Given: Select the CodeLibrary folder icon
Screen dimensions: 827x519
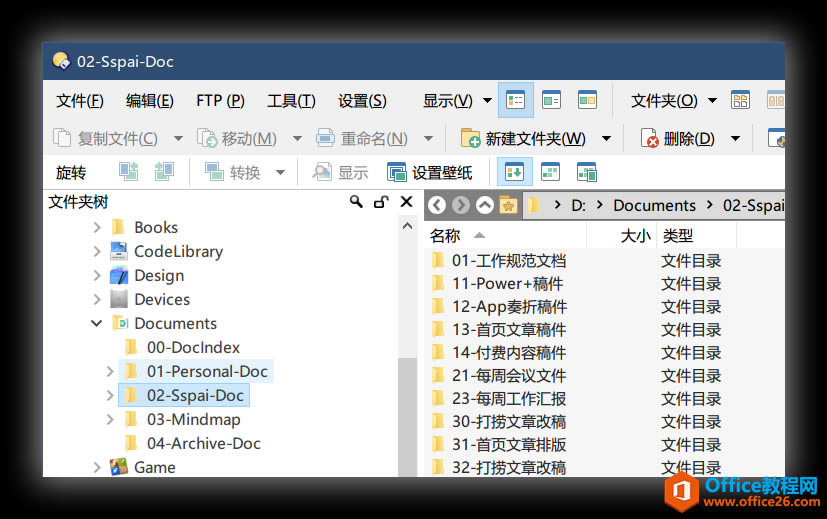Looking at the screenshot, I should coord(119,251).
